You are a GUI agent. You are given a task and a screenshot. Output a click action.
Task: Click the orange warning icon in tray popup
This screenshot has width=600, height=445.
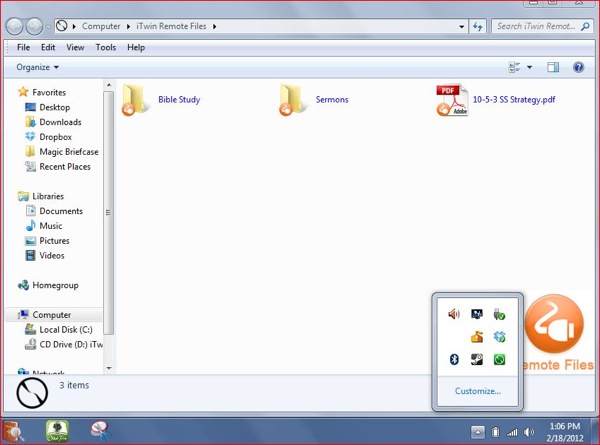(477, 337)
